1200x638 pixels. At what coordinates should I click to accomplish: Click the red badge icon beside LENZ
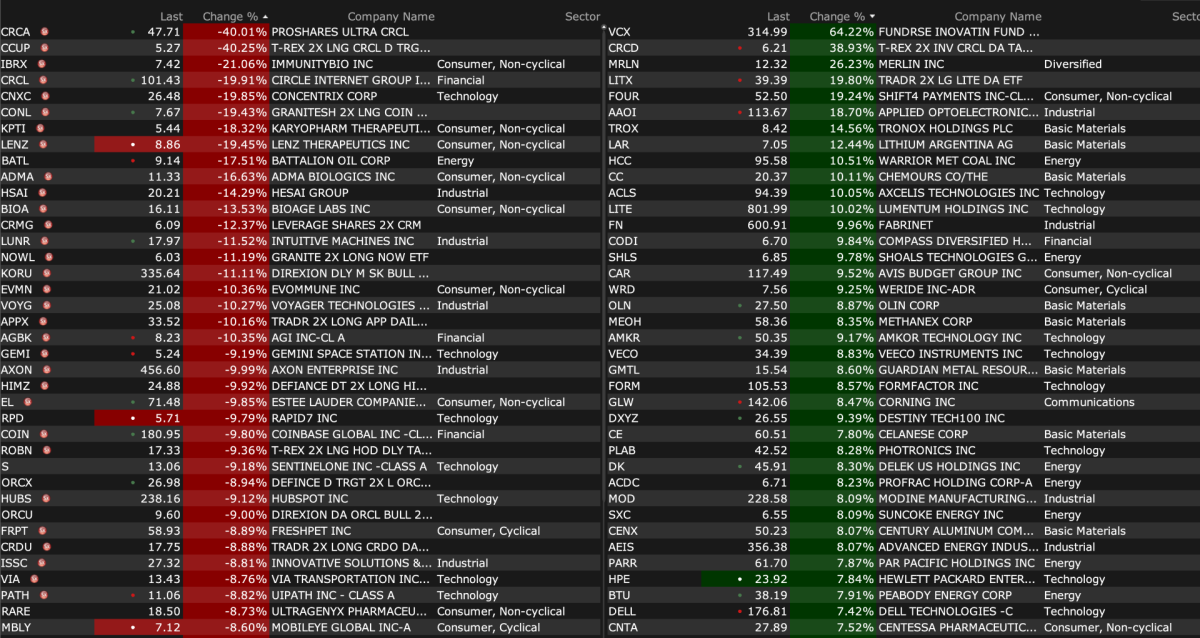(43, 145)
